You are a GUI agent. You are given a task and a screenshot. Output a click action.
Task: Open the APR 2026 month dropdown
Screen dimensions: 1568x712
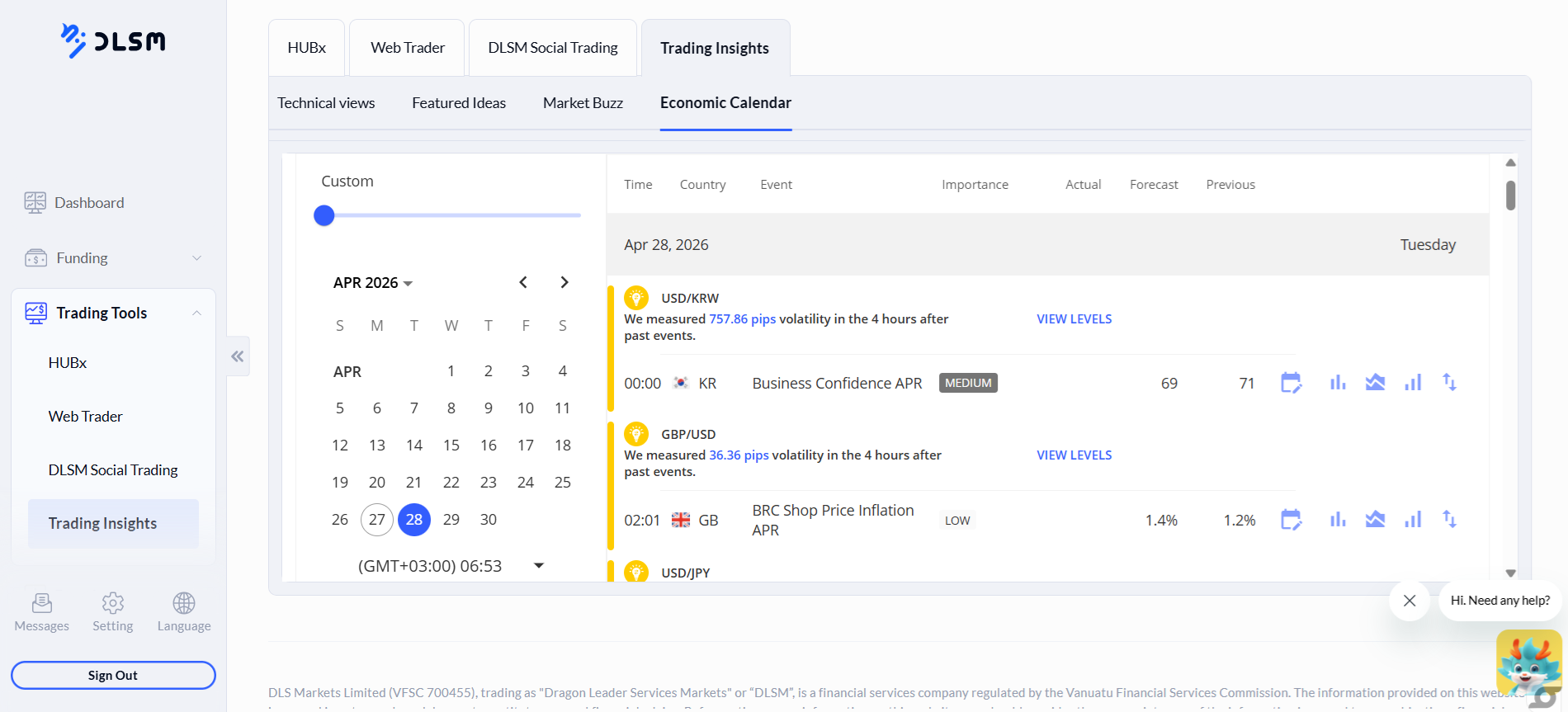click(x=373, y=283)
